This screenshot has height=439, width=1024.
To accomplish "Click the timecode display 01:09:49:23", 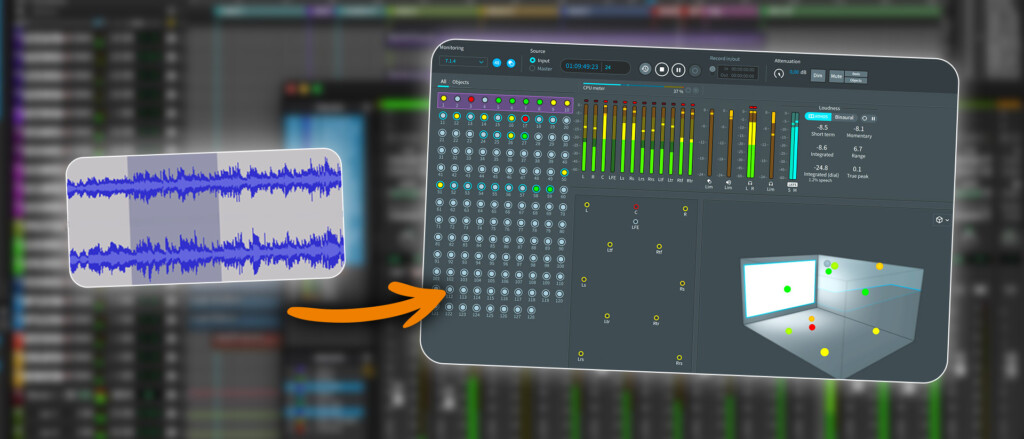I will [x=583, y=67].
